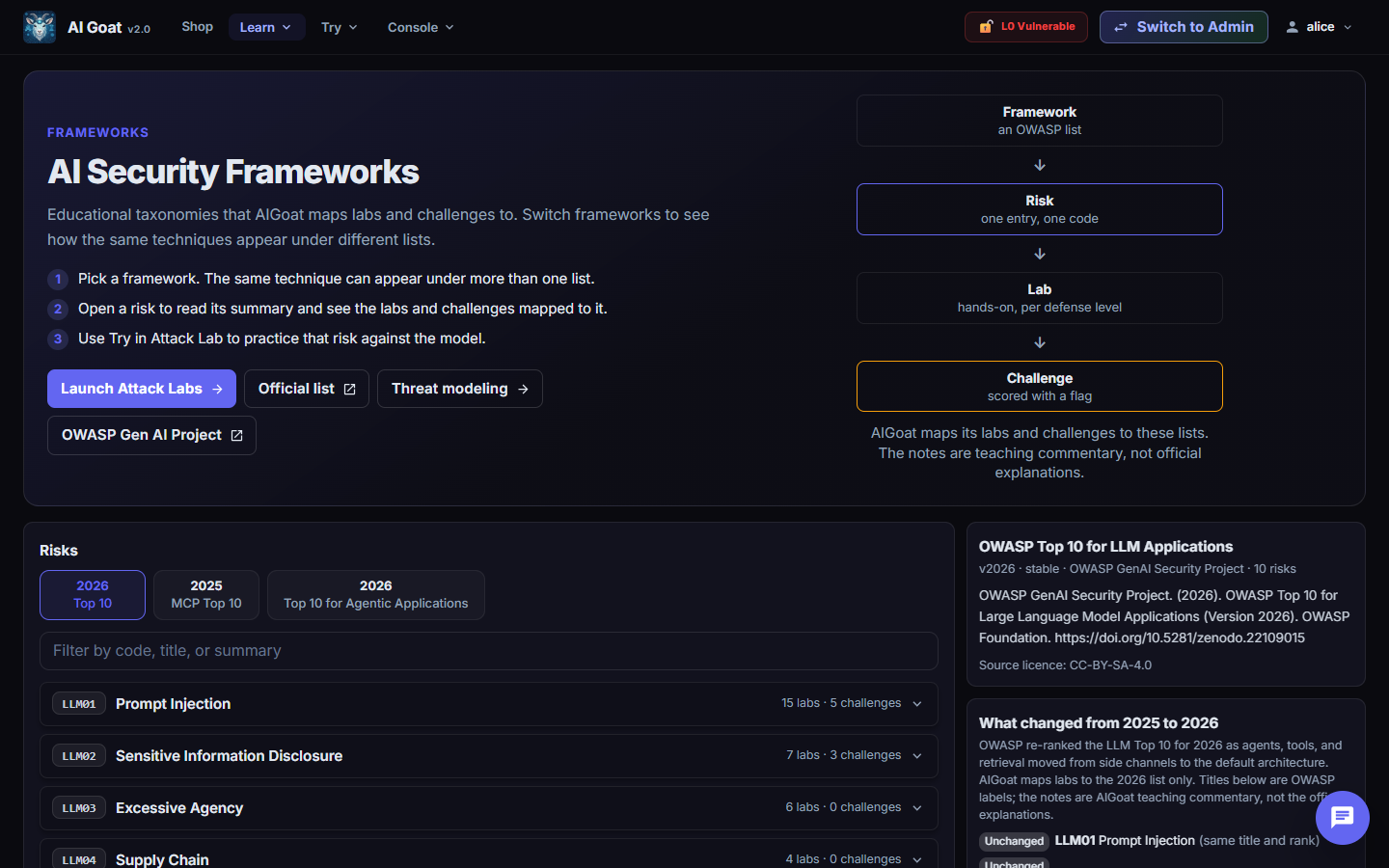
Task: Click the 'OWASP Top 10 for LLM Applications' heading
Action: pos(1105,547)
